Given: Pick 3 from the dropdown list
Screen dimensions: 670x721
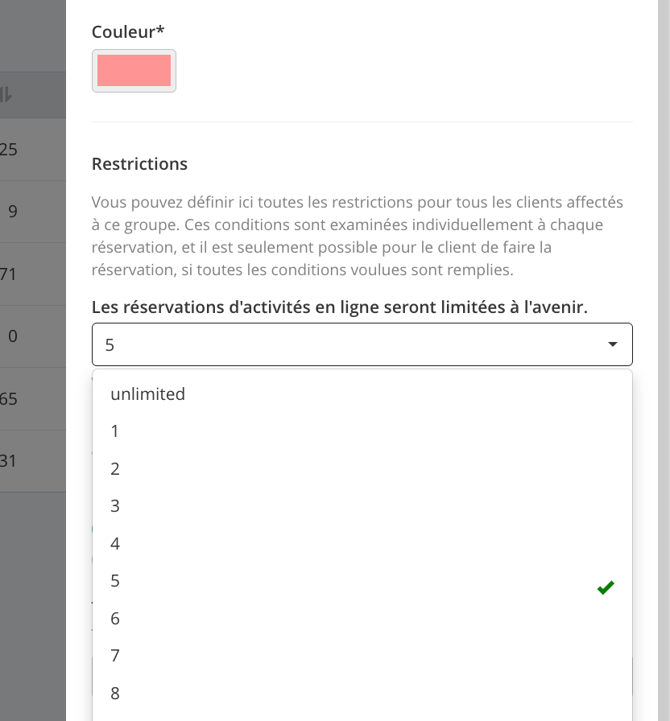Looking at the screenshot, I should pyautogui.click(x=362, y=506).
